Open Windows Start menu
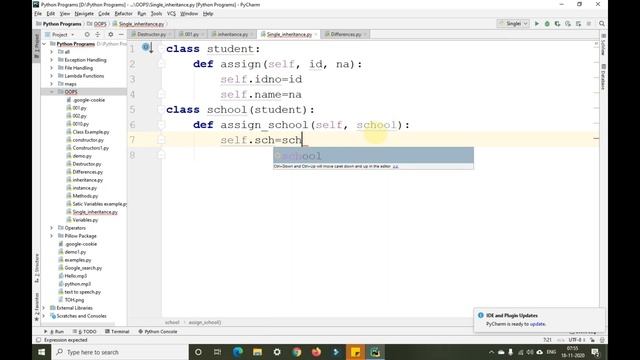 coord(42,352)
